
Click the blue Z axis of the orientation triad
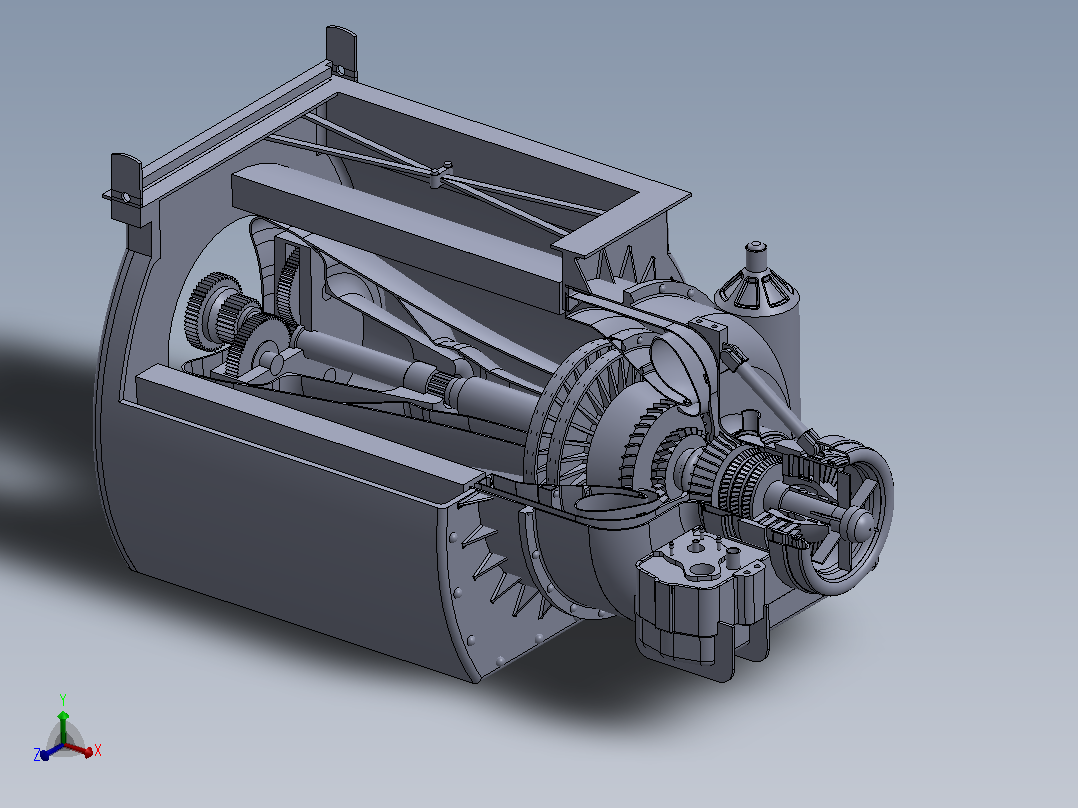pos(50,750)
